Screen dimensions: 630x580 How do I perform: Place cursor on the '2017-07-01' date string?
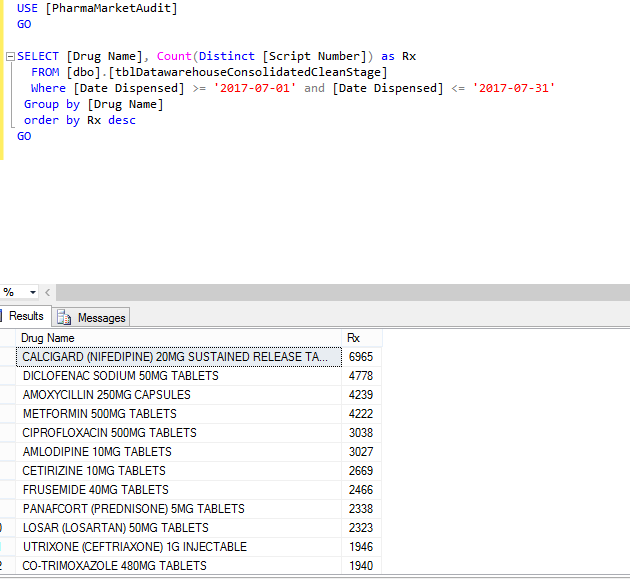pyautogui.click(x=256, y=88)
